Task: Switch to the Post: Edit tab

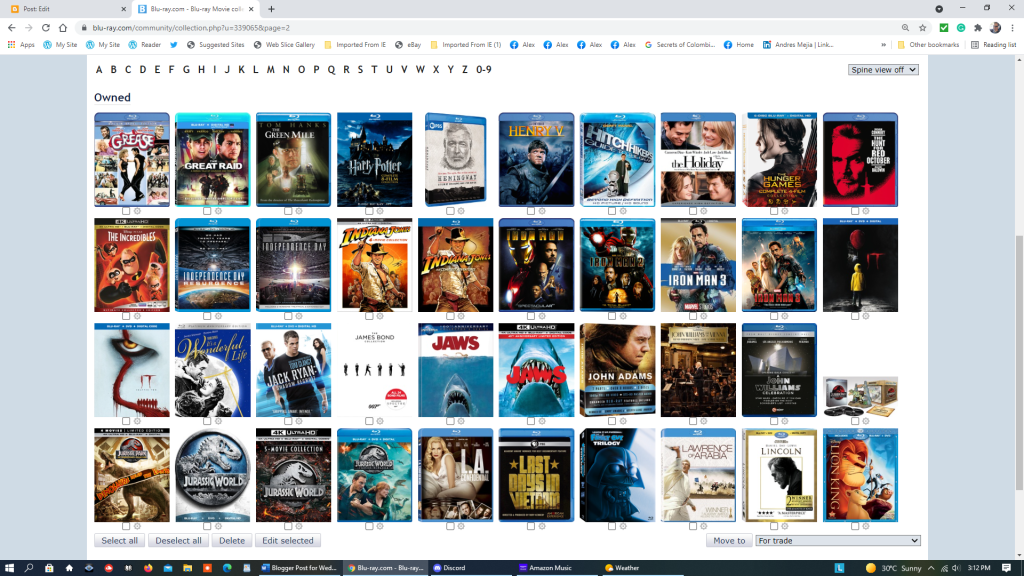Action: point(60,9)
